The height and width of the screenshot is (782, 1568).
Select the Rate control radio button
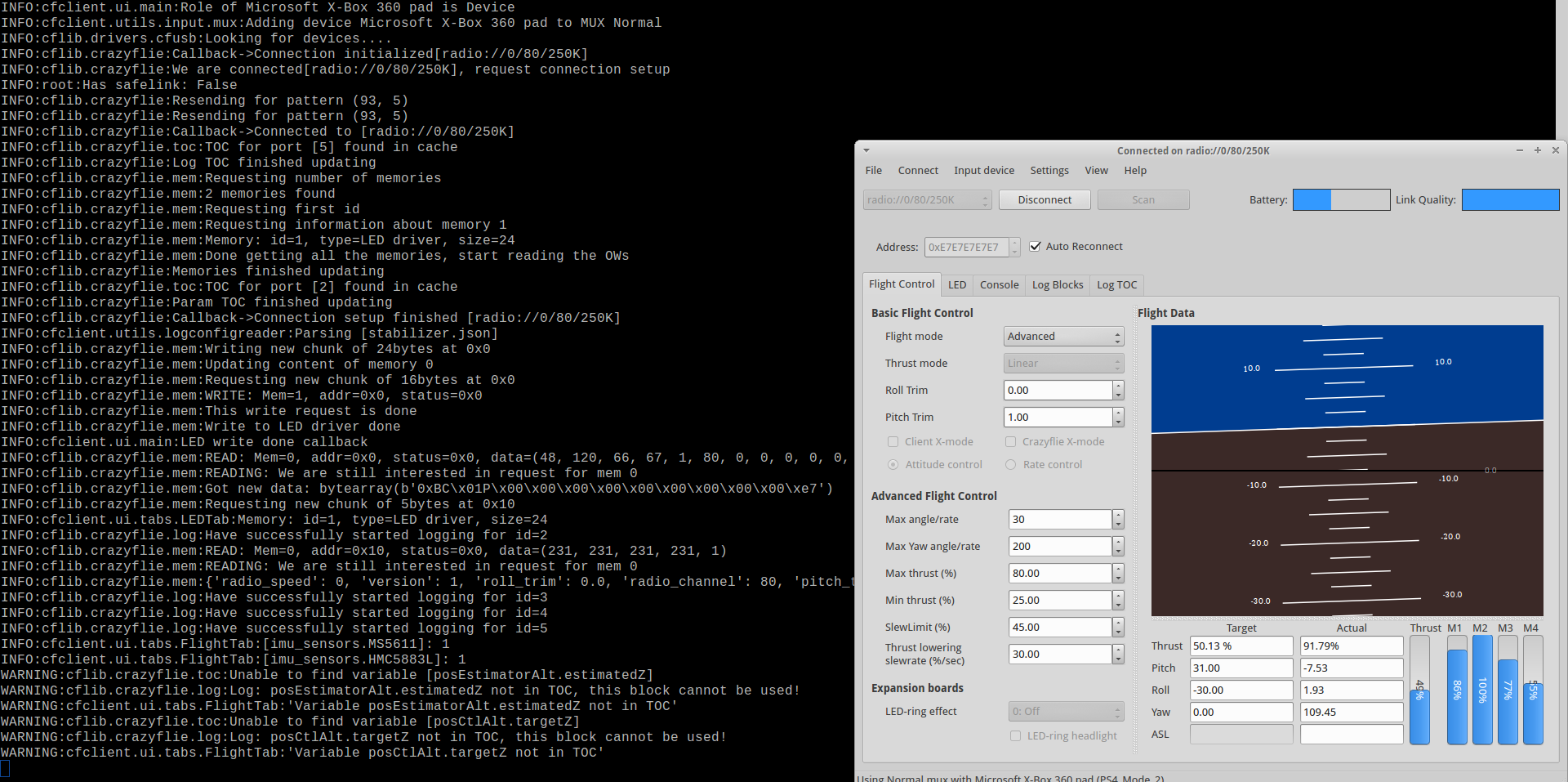pyautogui.click(x=1011, y=465)
